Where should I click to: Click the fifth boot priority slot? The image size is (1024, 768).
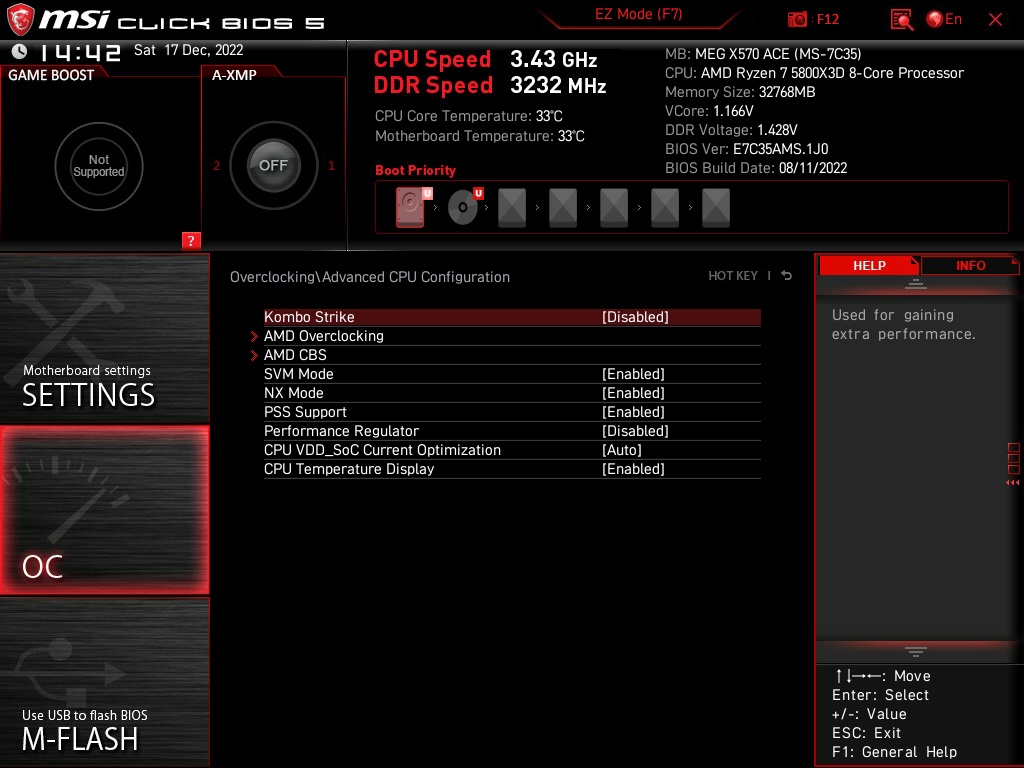point(614,208)
